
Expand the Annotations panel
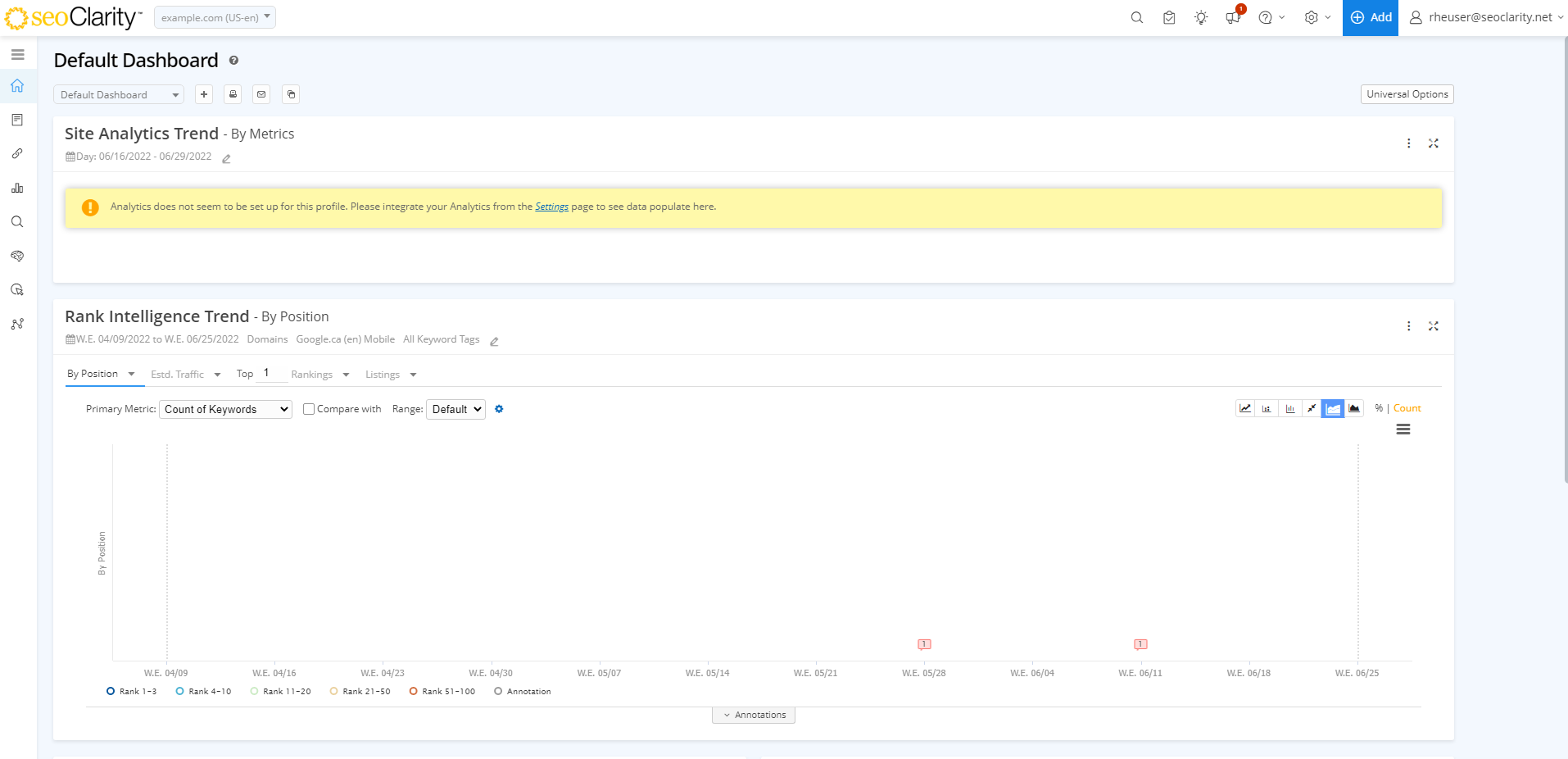pyautogui.click(x=754, y=716)
